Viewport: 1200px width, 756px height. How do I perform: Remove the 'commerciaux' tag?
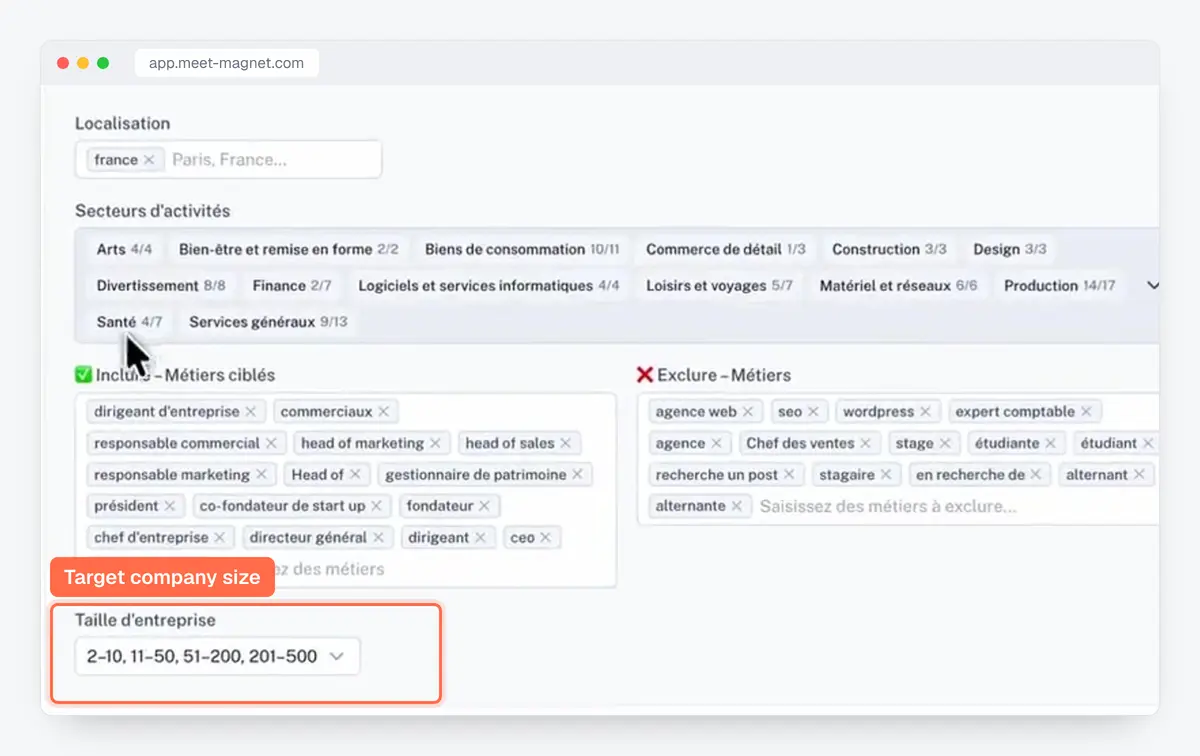coord(383,412)
